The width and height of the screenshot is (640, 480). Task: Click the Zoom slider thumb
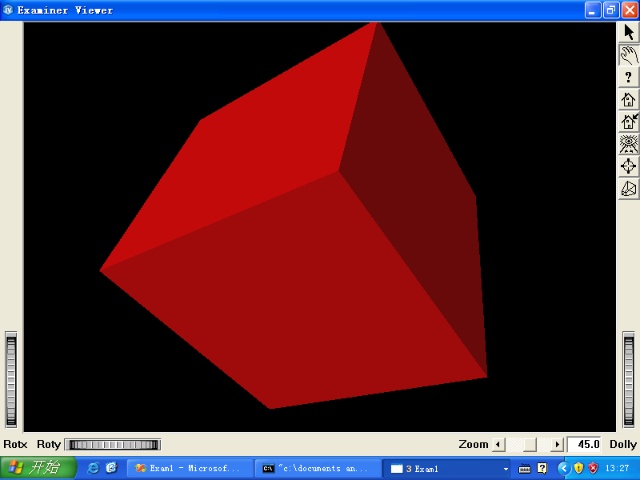tap(530, 444)
